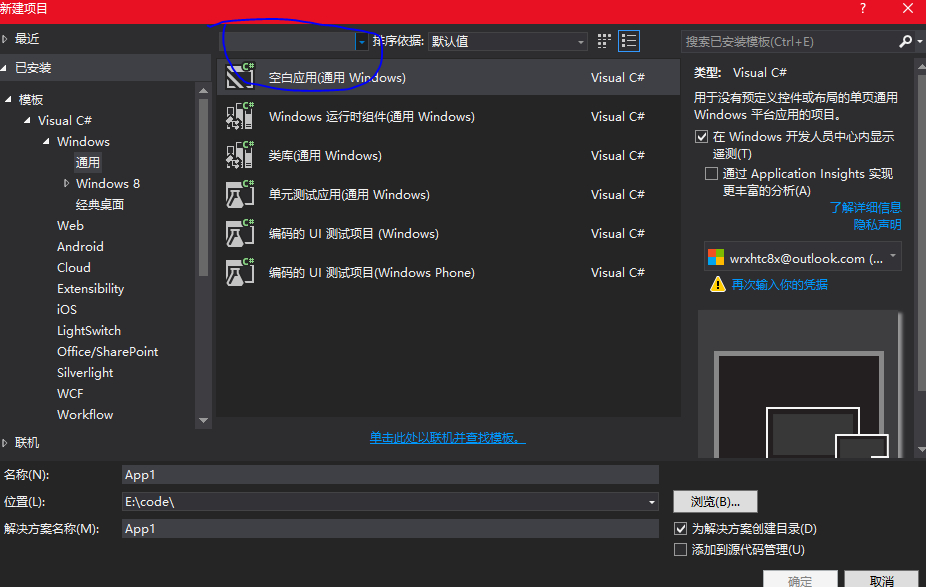
Task: Click the 浏览(B)... button
Action: (715, 501)
